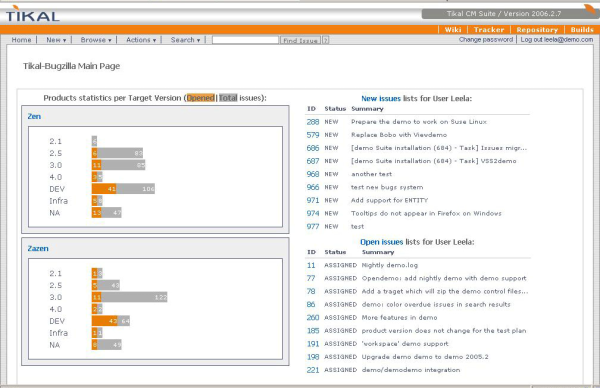Viewport: 600px width, 388px height.
Task: Open issue 686 link
Action: pyautogui.click(x=313, y=148)
